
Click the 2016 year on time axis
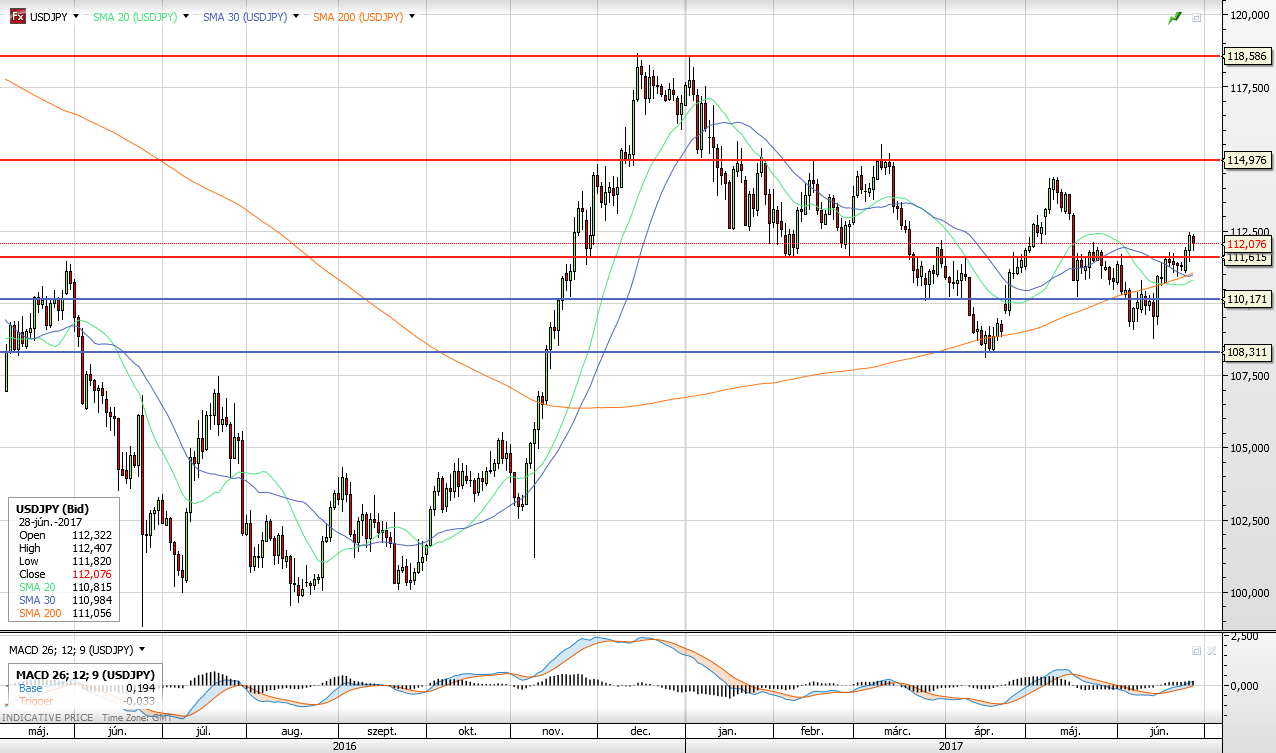tap(345, 746)
